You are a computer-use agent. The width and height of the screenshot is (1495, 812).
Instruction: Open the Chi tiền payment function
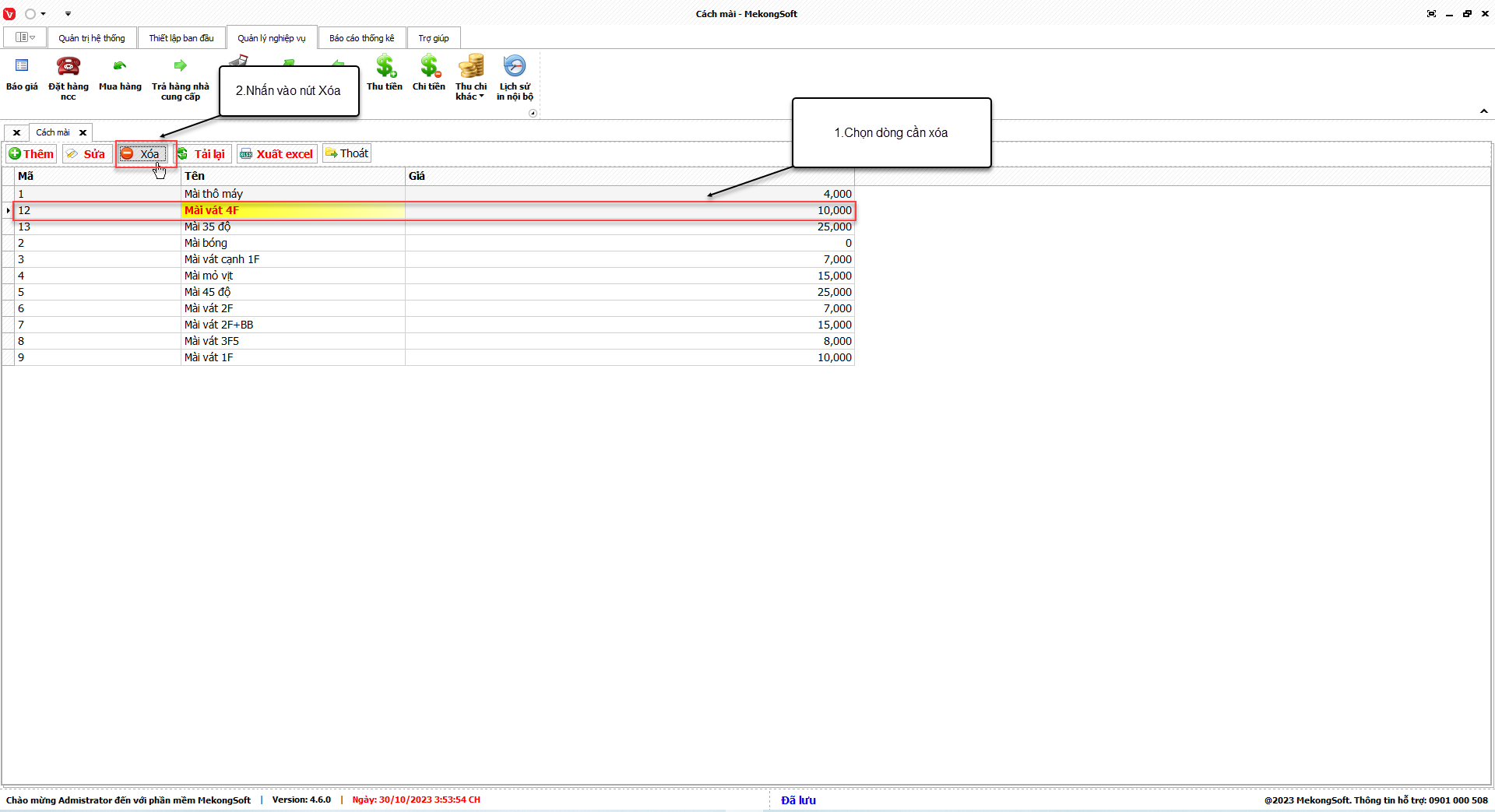pyautogui.click(x=429, y=74)
